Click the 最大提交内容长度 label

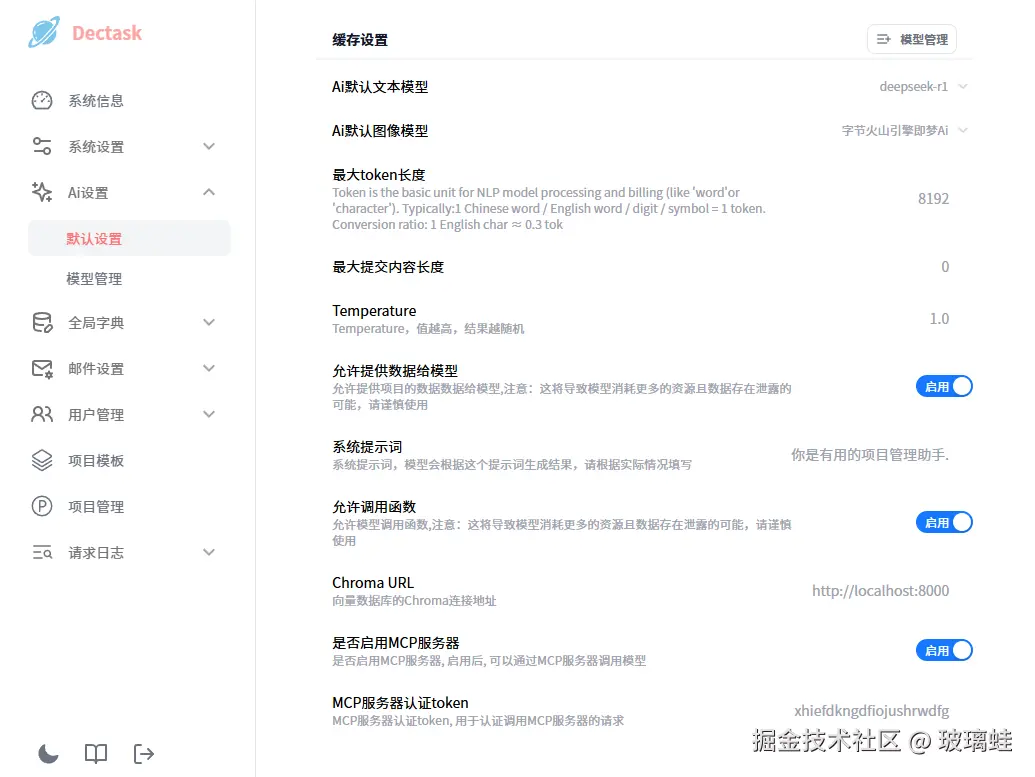point(388,267)
